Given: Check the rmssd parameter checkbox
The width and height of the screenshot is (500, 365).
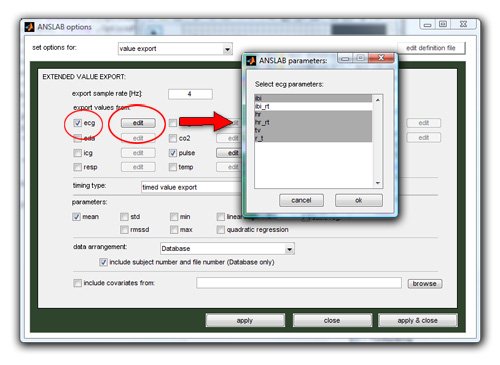Looking at the screenshot, I should click(124, 230).
